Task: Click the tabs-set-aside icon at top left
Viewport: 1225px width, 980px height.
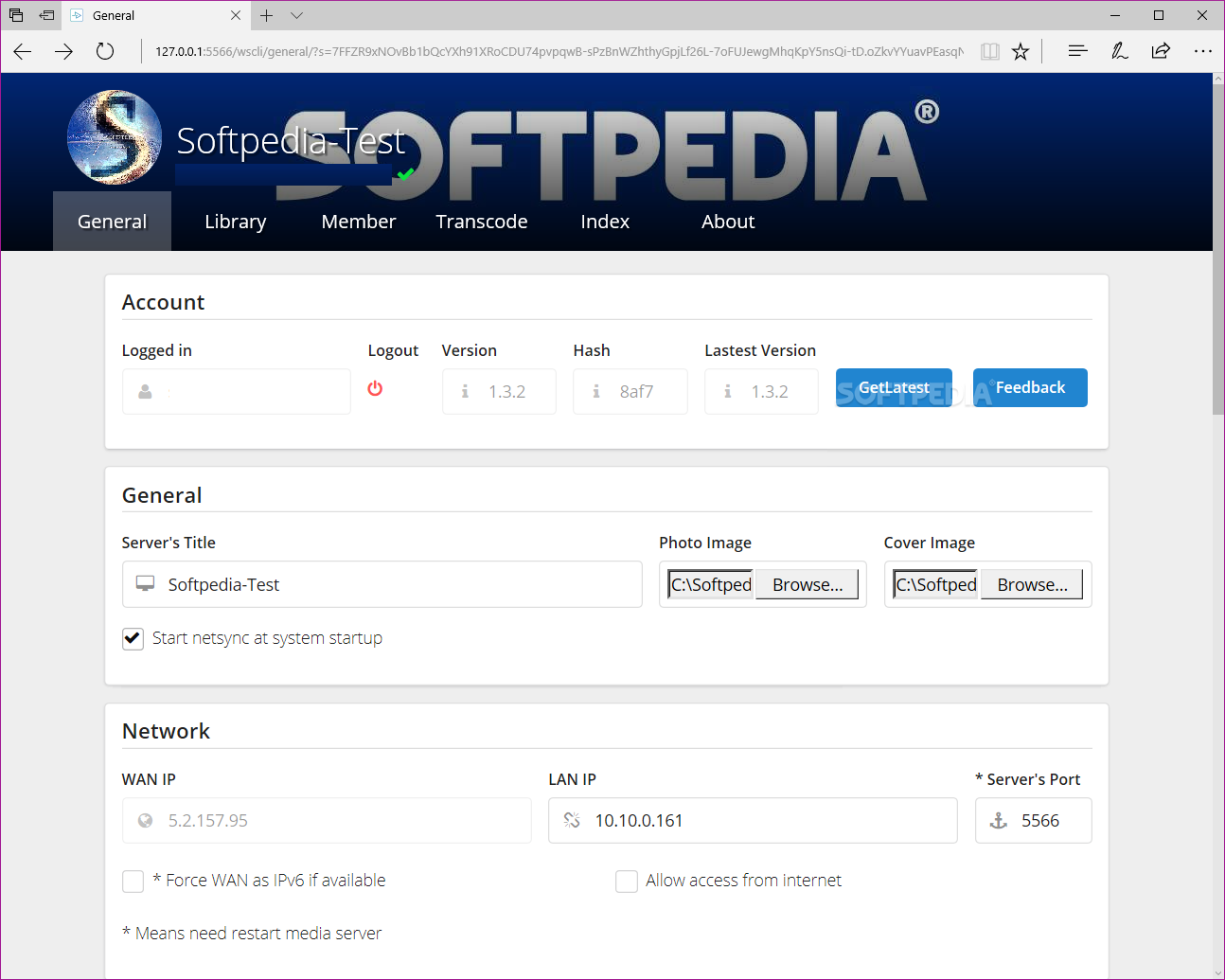Action: (x=16, y=15)
